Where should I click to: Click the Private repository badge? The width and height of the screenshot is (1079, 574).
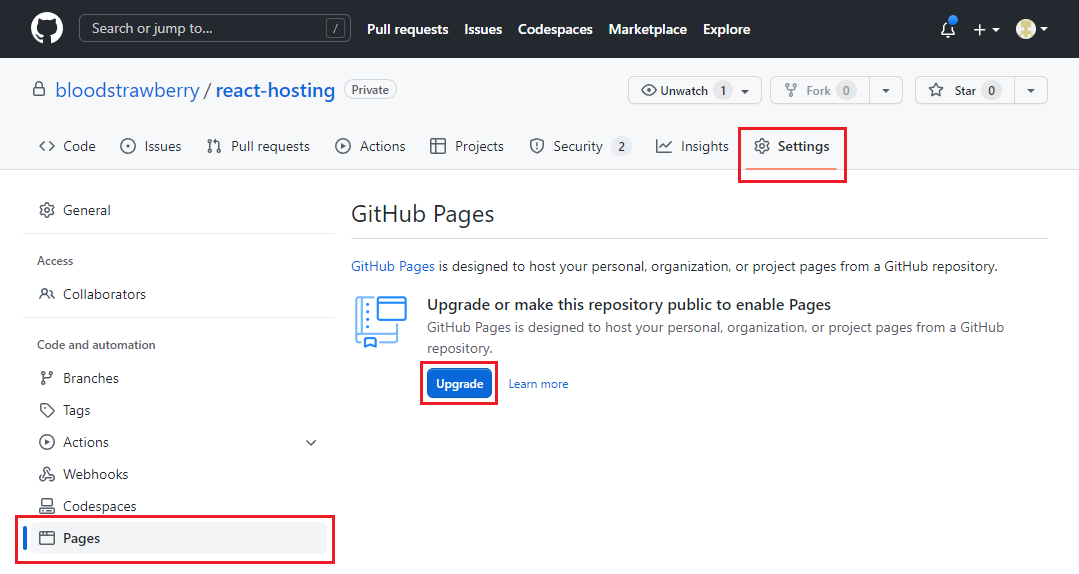click(x=370, y=89)
